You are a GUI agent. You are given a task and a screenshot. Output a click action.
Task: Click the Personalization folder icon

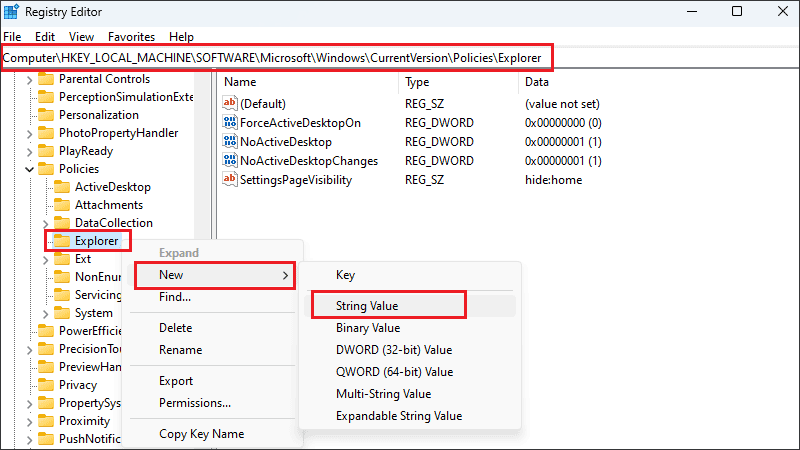46,115
